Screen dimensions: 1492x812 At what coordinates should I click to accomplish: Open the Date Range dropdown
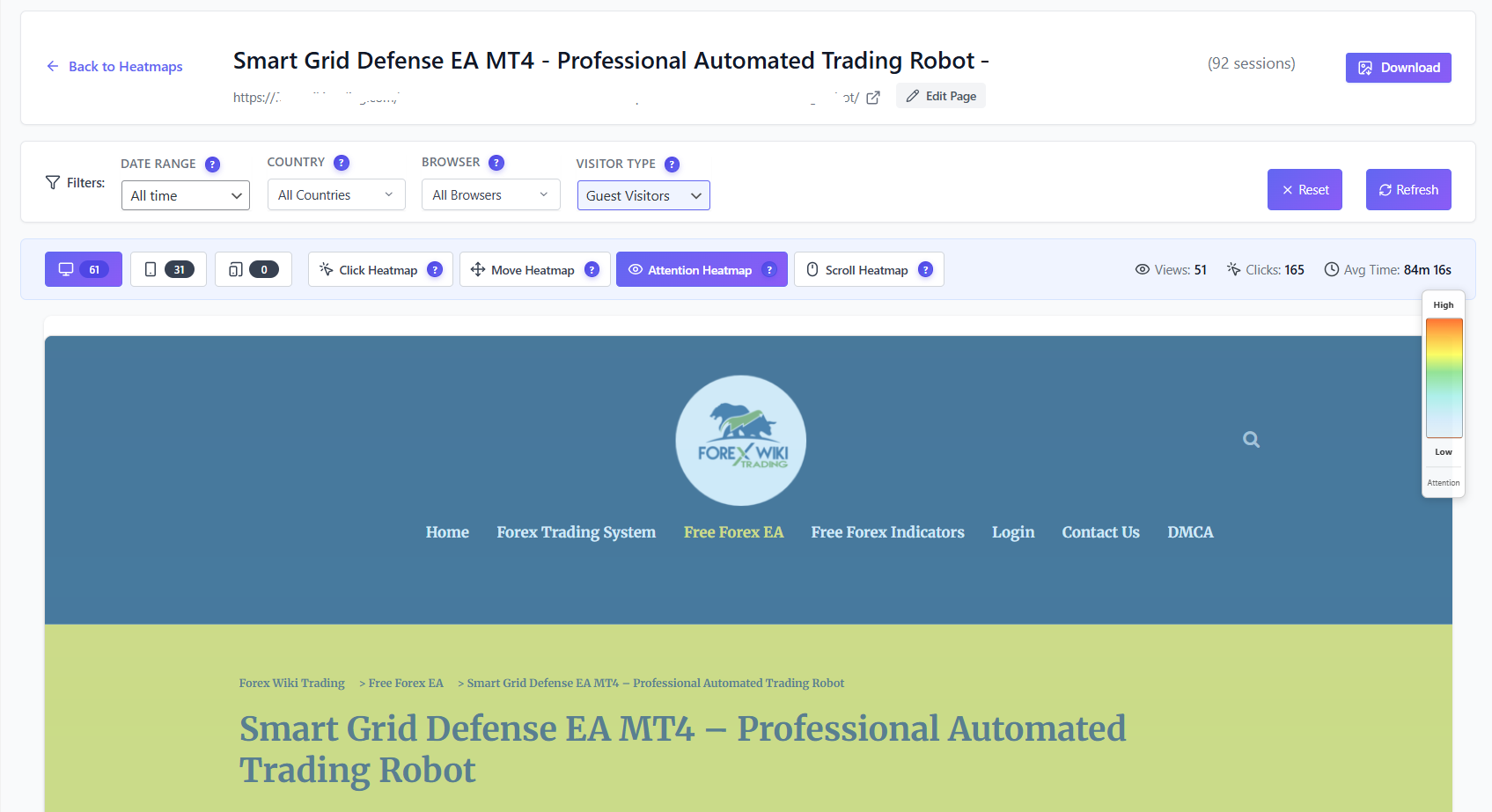pos(186,195)
